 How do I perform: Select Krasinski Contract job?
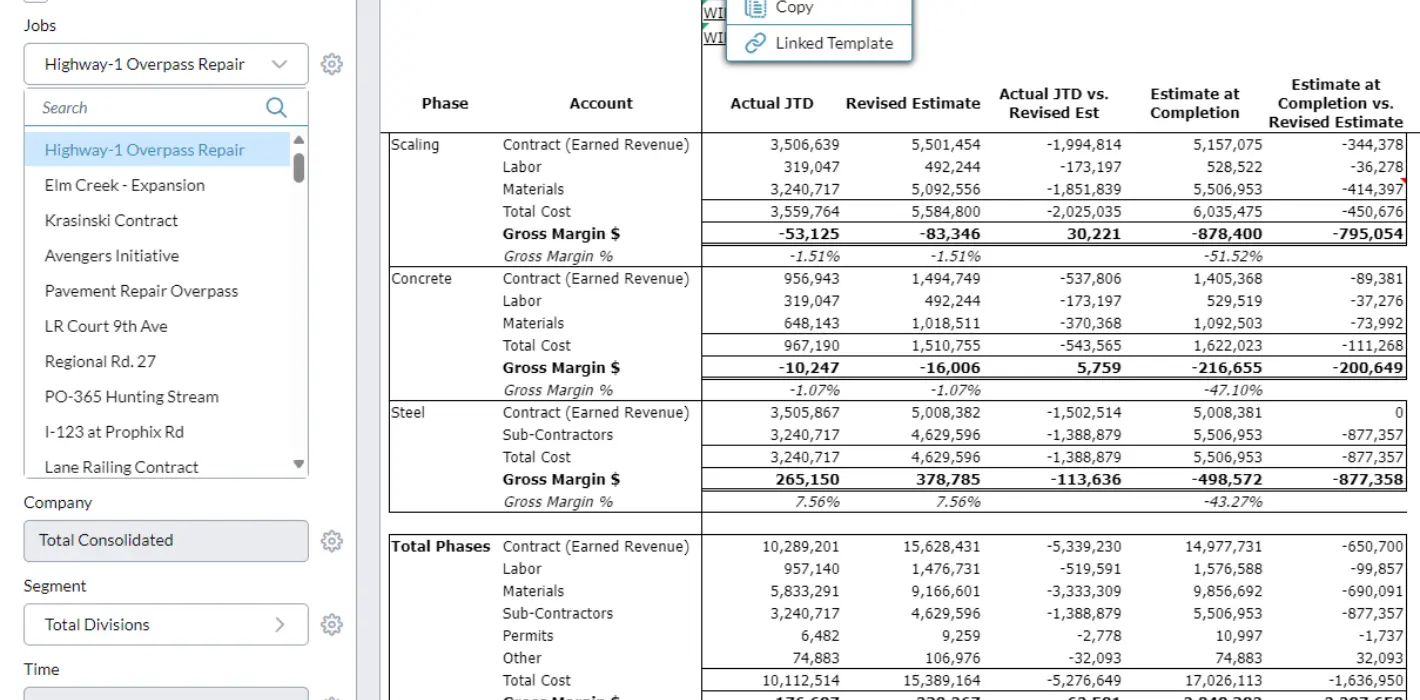[x=158, y=220]
